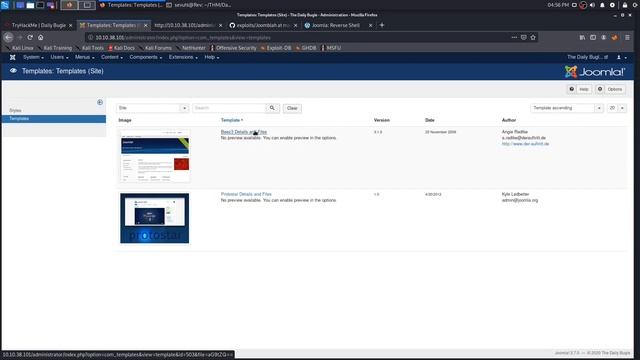Click the Protostar template thumbnail

(x=155, y=218)
